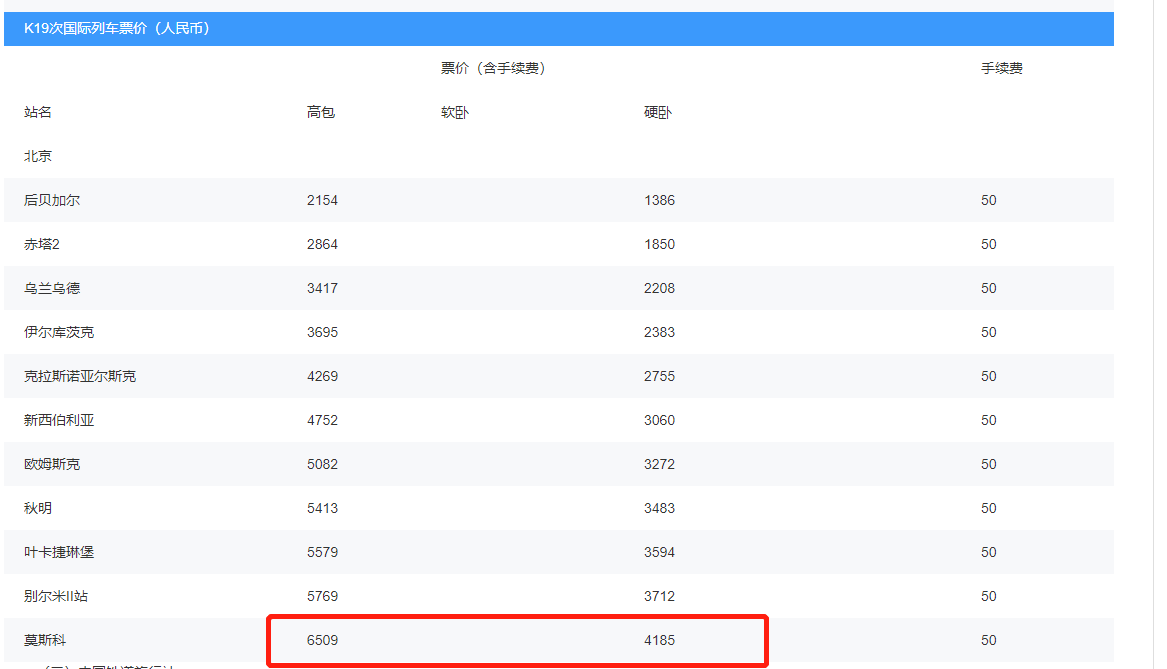The image size is (1167, 669).
Task: Click the highlighted 6509 Moscow deluxe price
Action: 322,640
